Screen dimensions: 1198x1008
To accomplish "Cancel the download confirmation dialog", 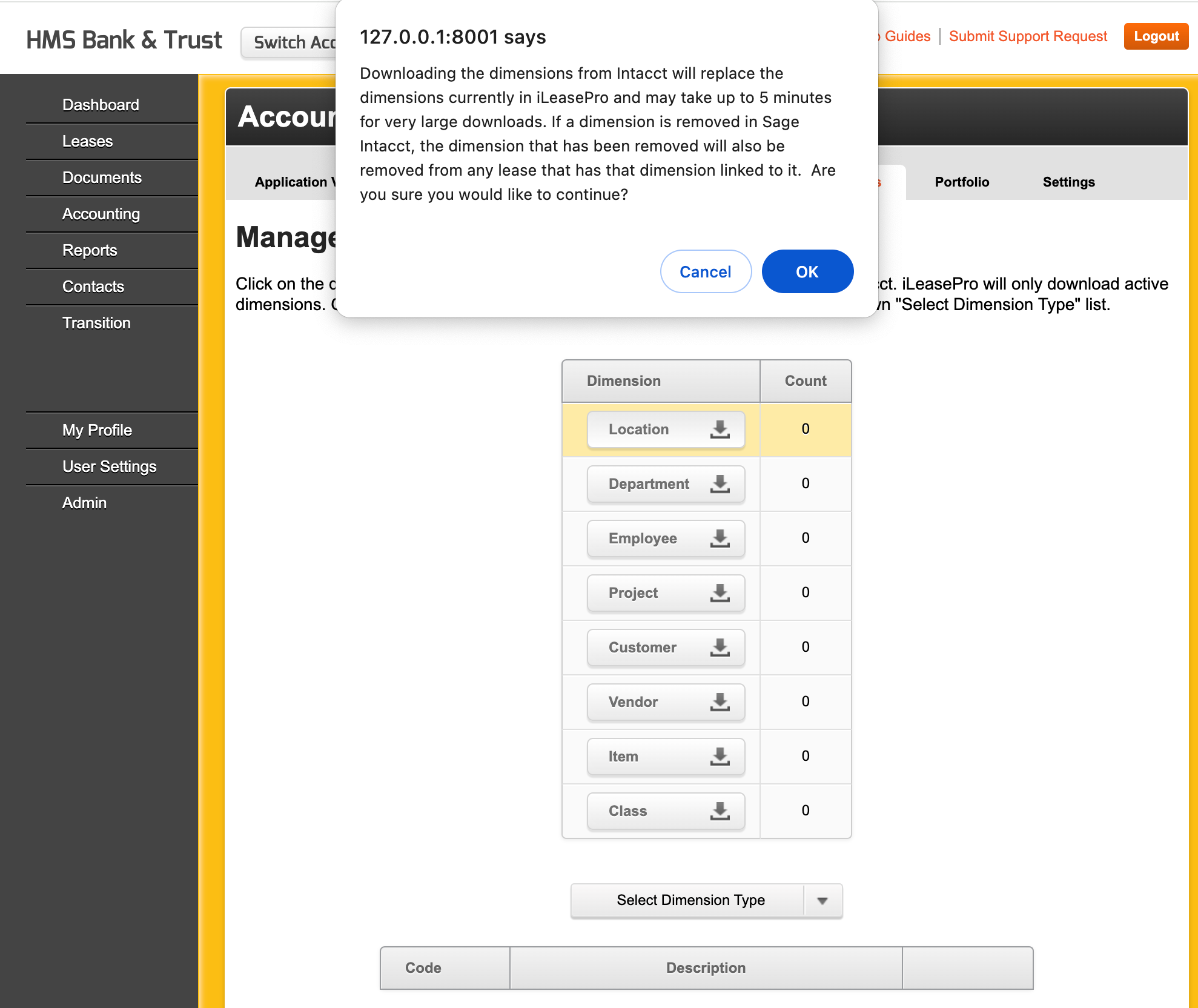I will point(705,272).
